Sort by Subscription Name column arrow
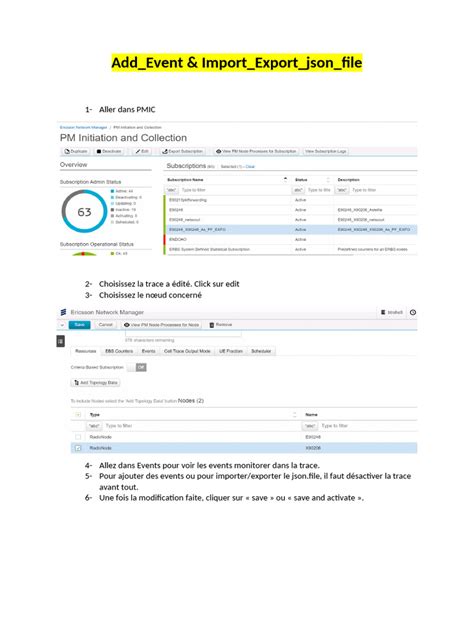Image resolution: width=474 pixels, height=632 pixels. pyautogui.click(x=285, y=179)
